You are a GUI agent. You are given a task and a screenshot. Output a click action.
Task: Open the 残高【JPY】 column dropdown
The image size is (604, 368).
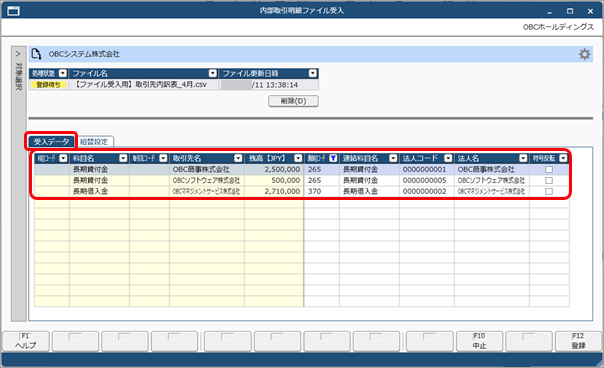click(x=298, y=158)
